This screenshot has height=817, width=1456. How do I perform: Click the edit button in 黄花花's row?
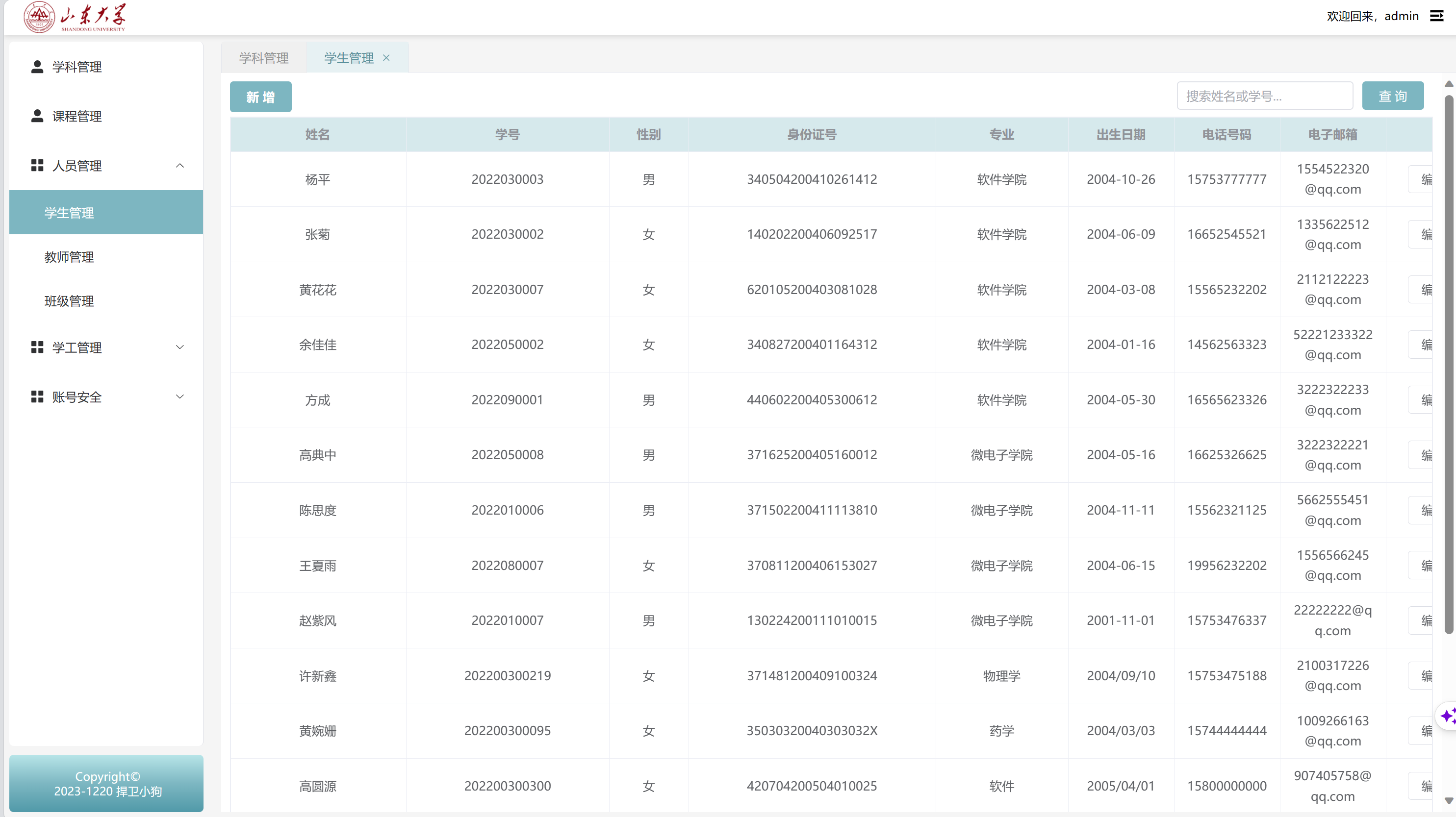[x=1420, y=289]
